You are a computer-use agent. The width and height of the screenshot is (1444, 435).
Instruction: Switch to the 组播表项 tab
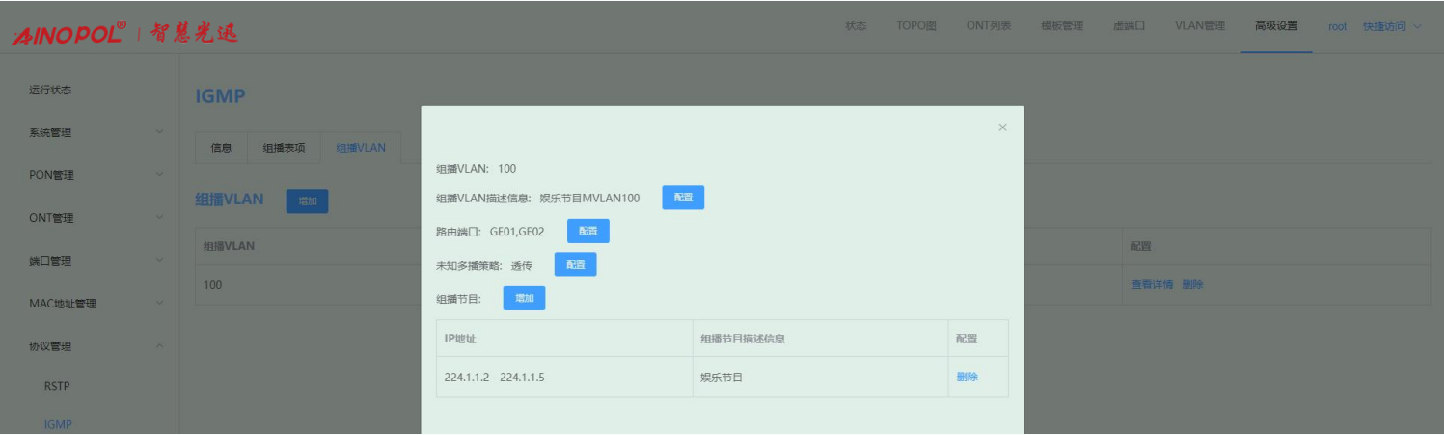tap(284, 148)
